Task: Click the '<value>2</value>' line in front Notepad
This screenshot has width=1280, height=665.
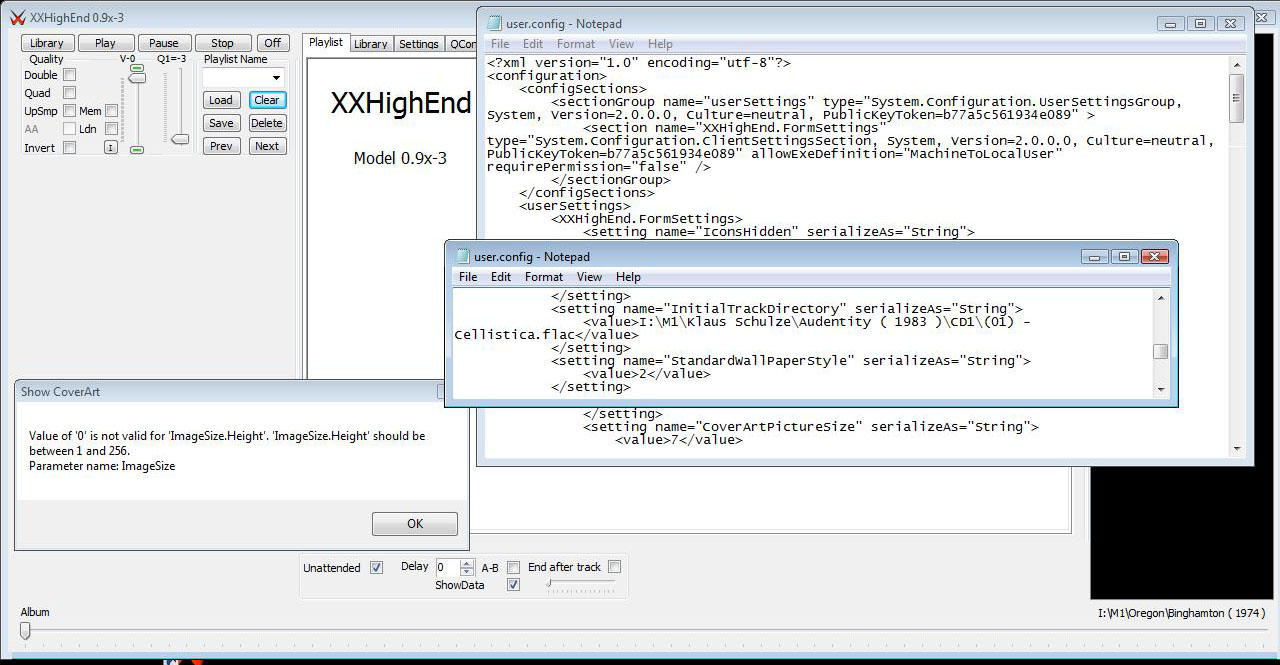Action: pos(647,373)
